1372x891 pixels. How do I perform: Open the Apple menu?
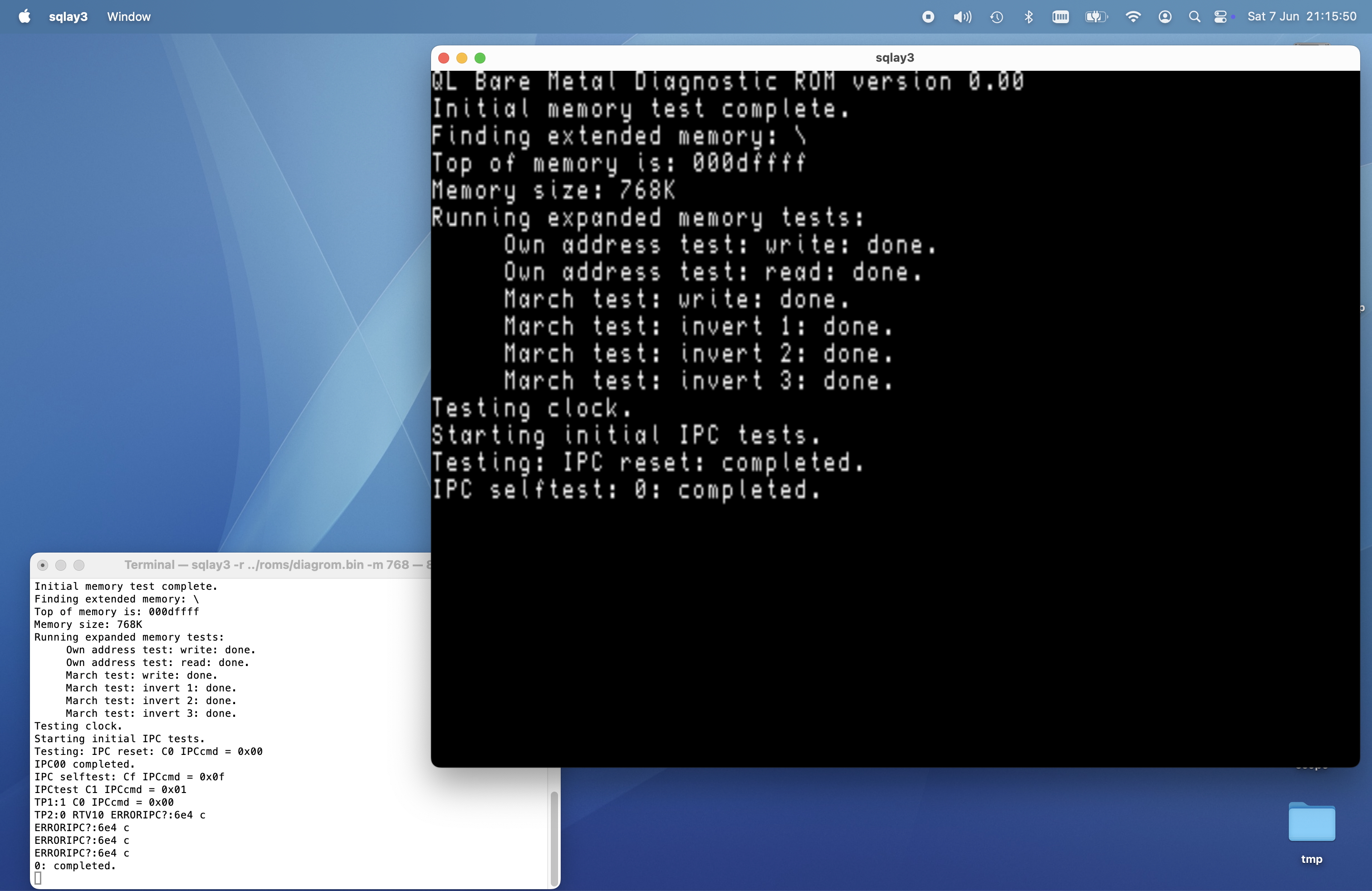point(24,16)
